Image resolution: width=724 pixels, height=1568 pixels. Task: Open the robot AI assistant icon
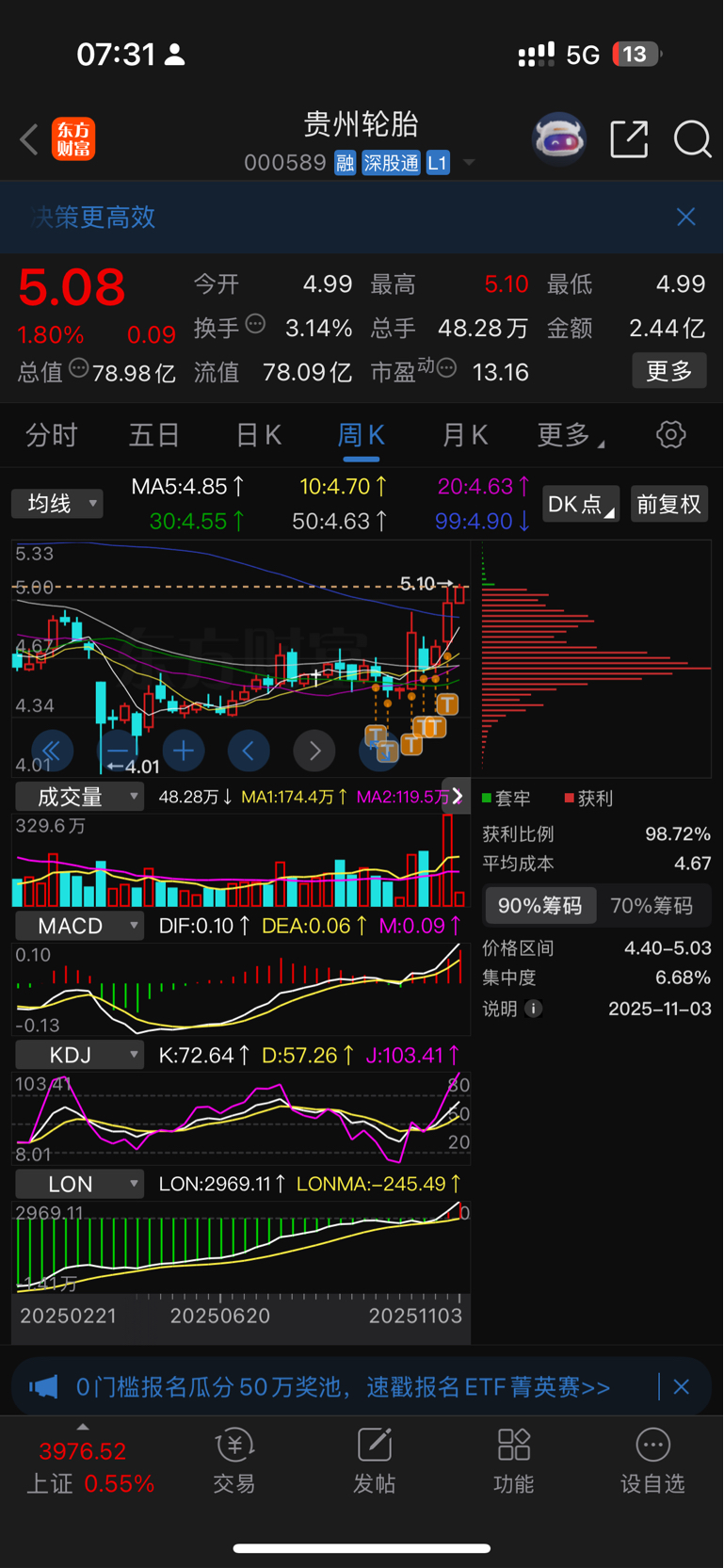[x=559, y=139]
